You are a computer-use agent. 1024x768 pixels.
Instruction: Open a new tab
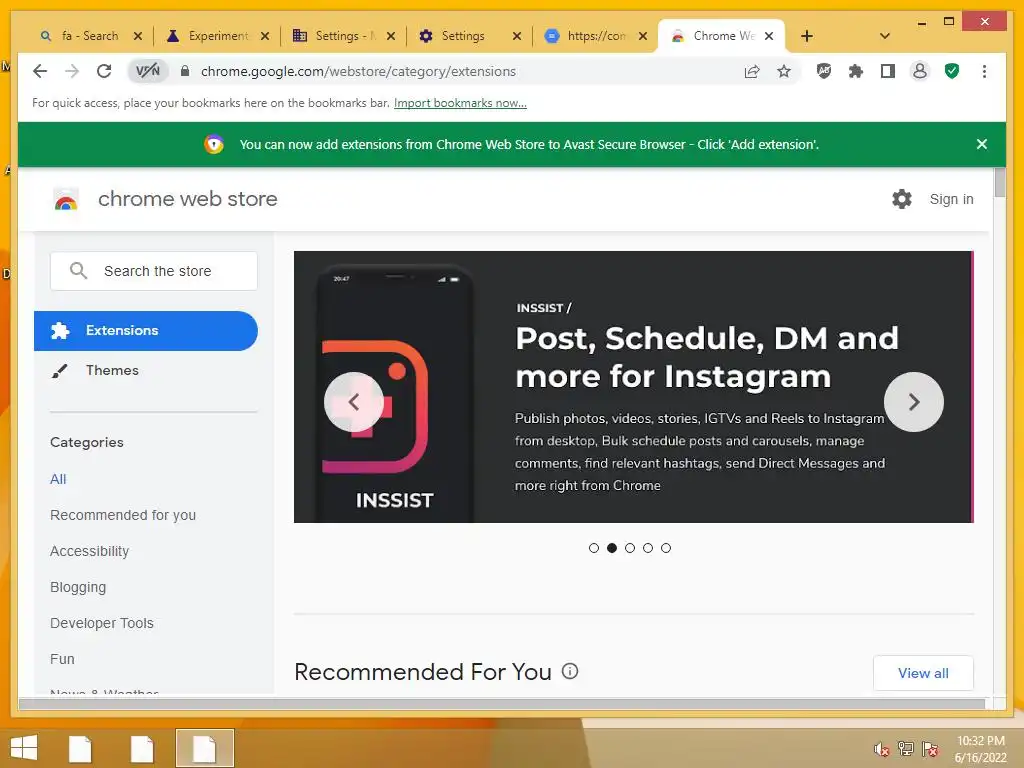tap(807, 36)
